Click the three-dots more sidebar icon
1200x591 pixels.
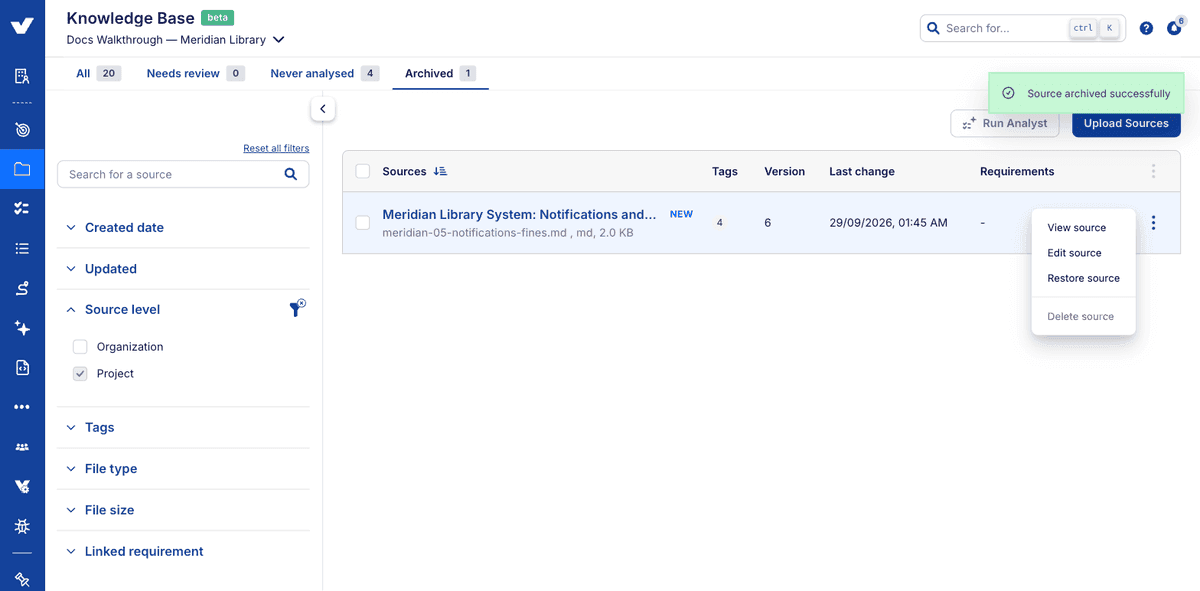point(22,407)
